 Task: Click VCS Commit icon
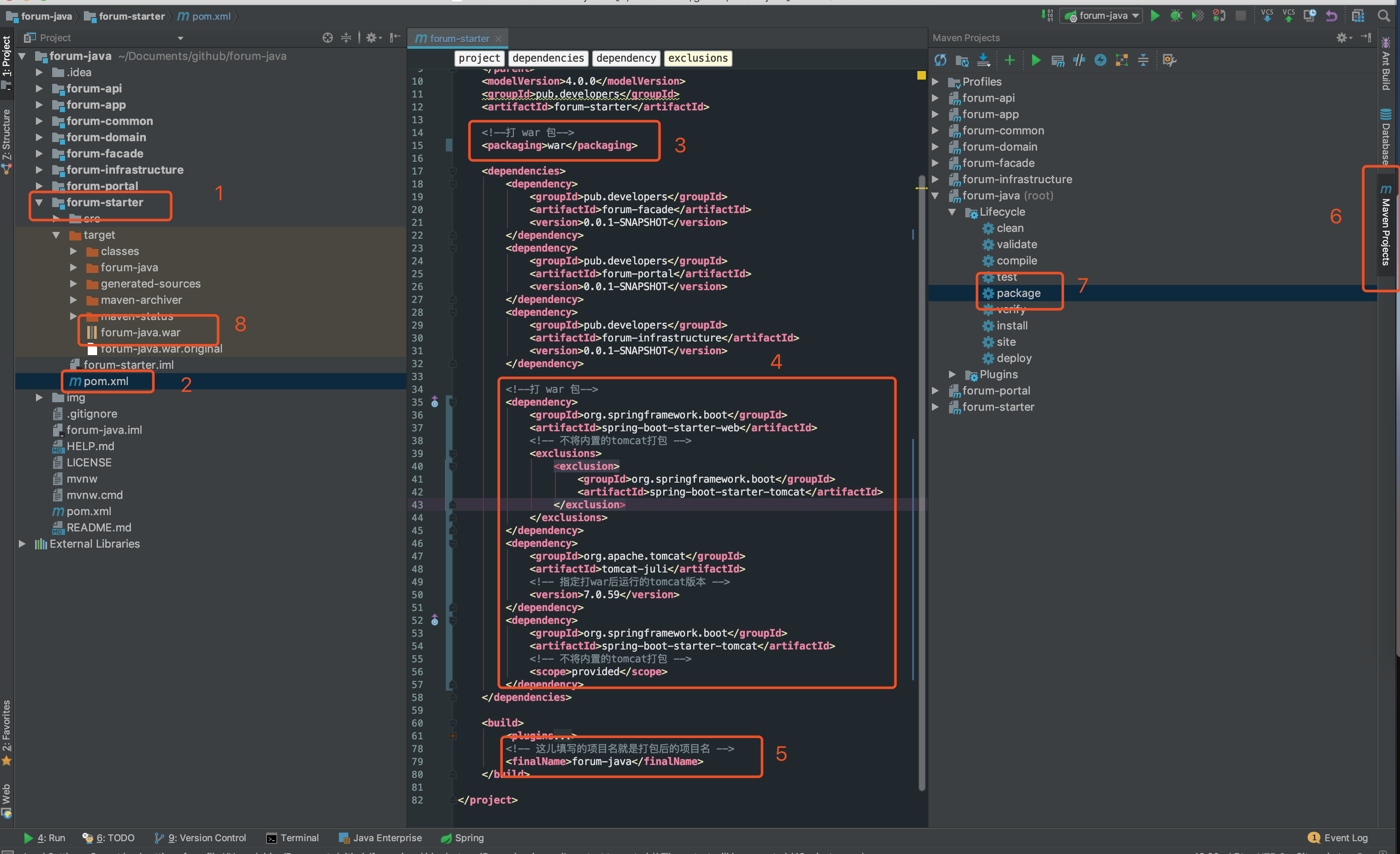coord(1289,15)
